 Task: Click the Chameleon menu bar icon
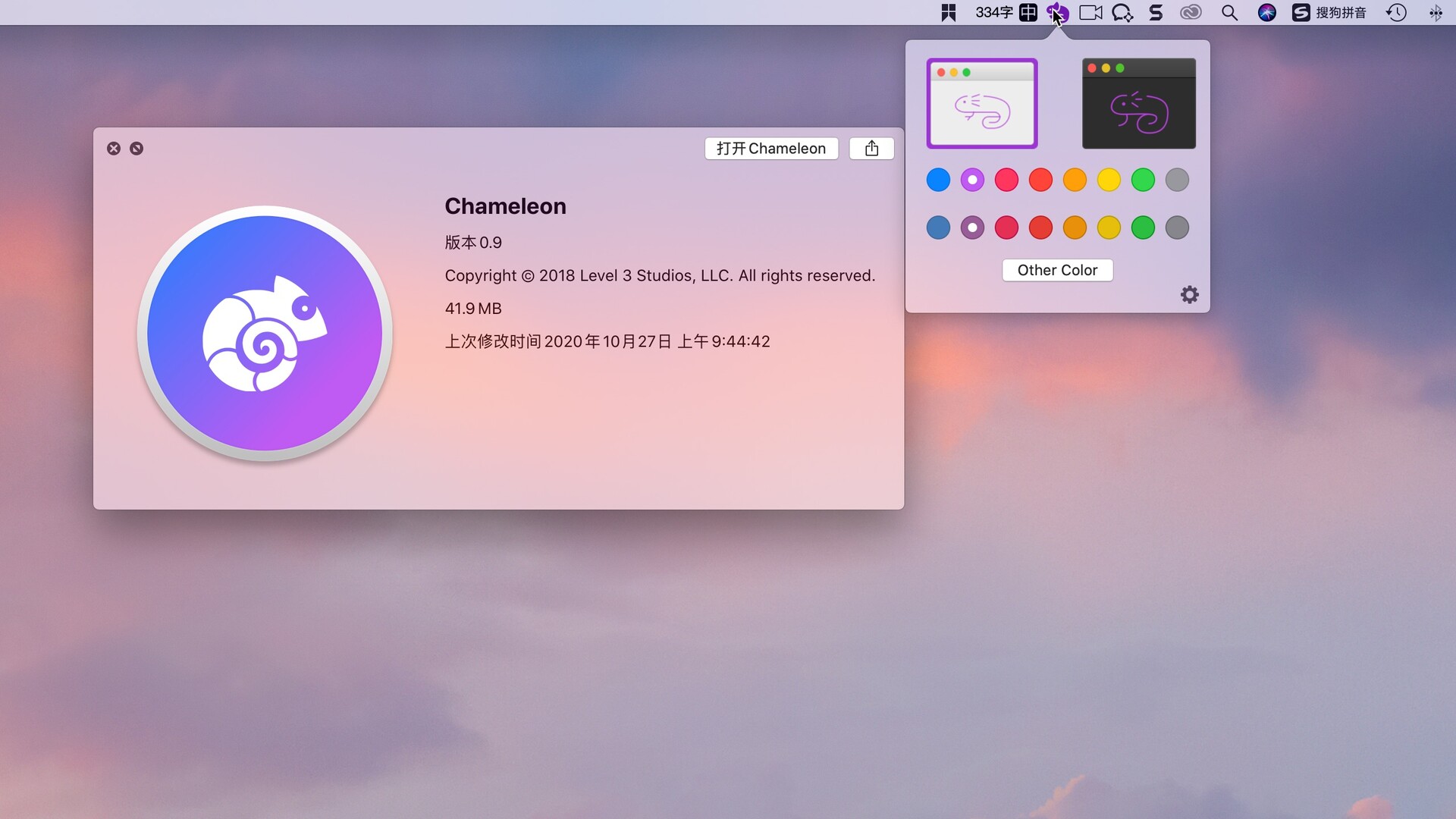[1057, 13]
